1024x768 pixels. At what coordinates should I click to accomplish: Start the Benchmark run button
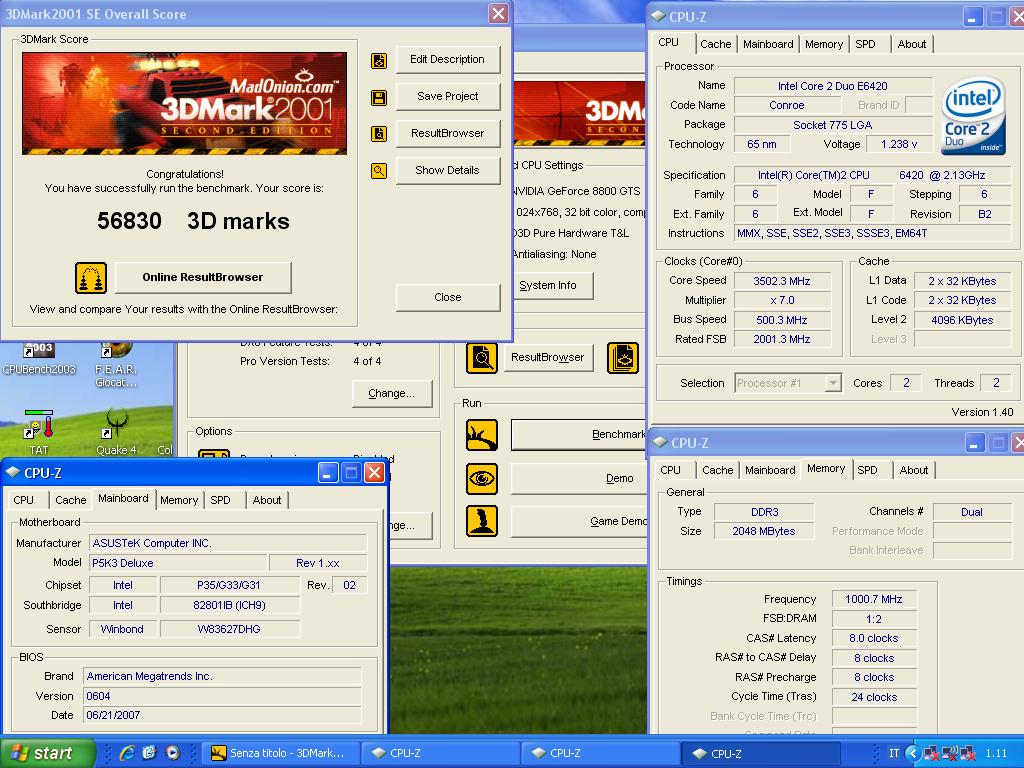[x=579, y=434]
